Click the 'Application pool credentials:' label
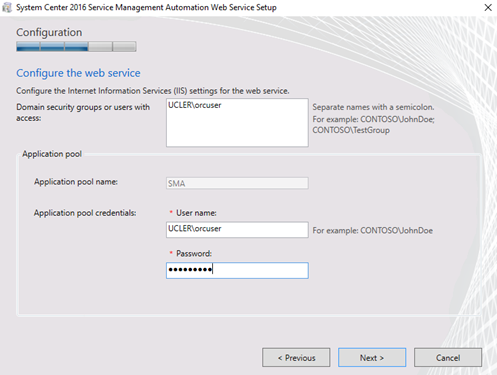The height and width of the screenshot is (375, 497). [85, 213]
